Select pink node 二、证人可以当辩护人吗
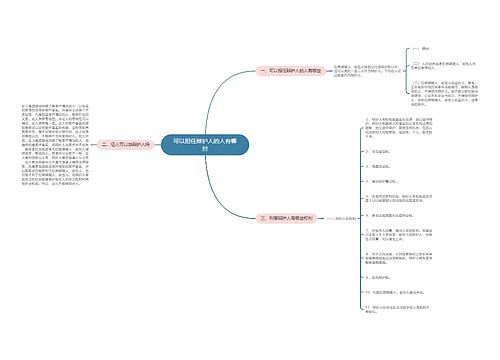Viewport: 500px width, 360px height. point(126,145)
